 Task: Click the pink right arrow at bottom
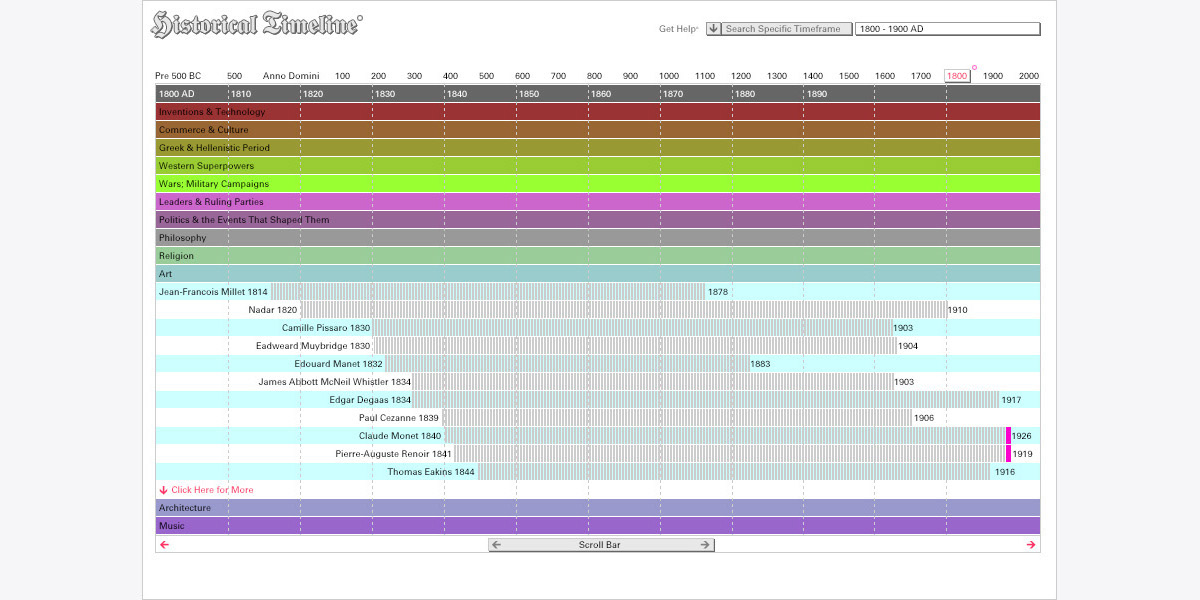(x=1031, y=545)
